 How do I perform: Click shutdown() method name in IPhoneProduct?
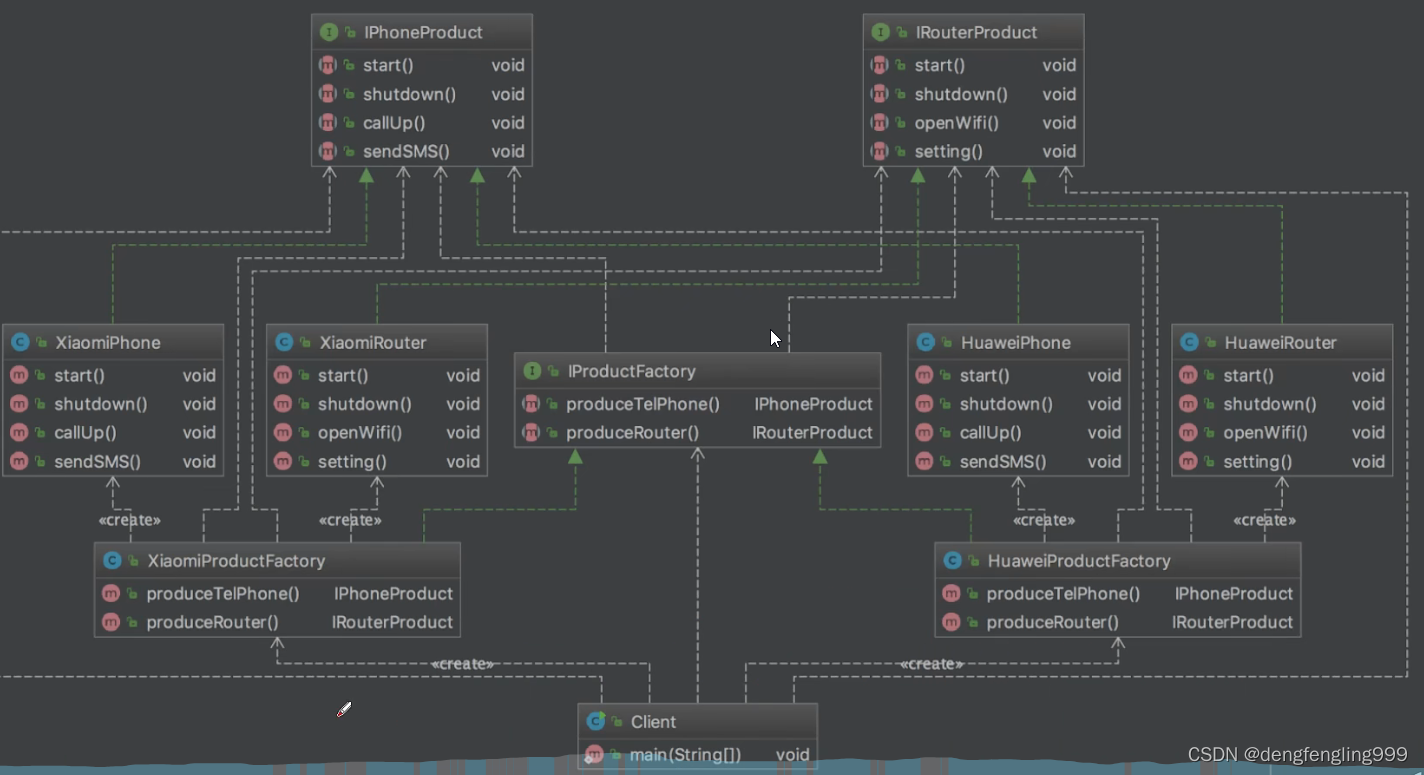(409, 94)
